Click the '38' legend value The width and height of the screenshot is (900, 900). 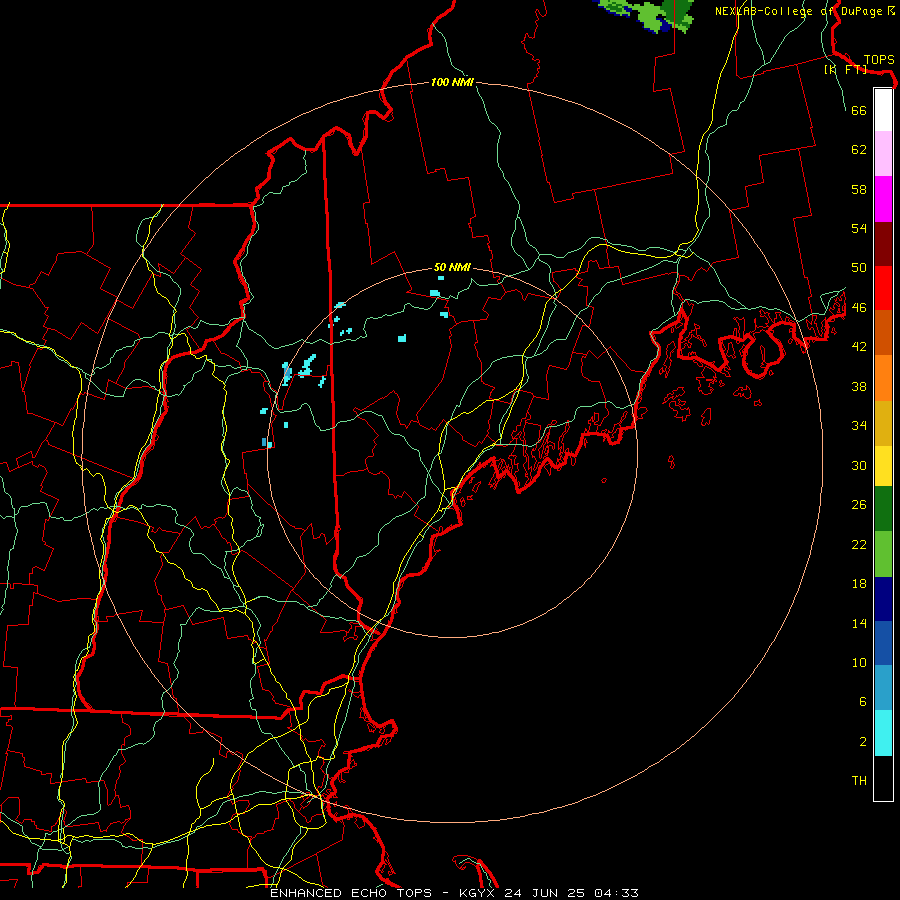click(859, 386)
